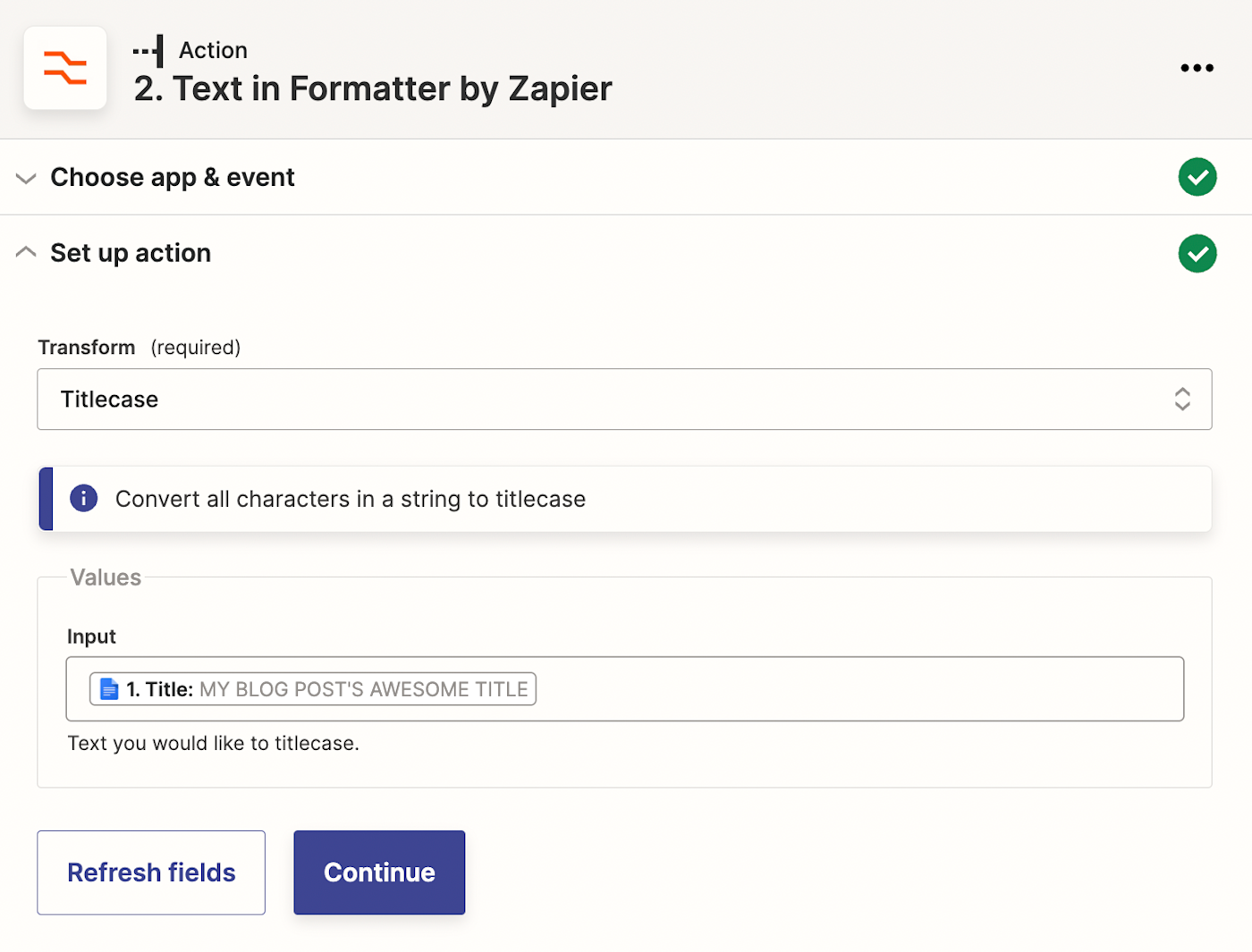Collapse the Set up action chevron
The image size is (1252, 952).
[26, 253]
